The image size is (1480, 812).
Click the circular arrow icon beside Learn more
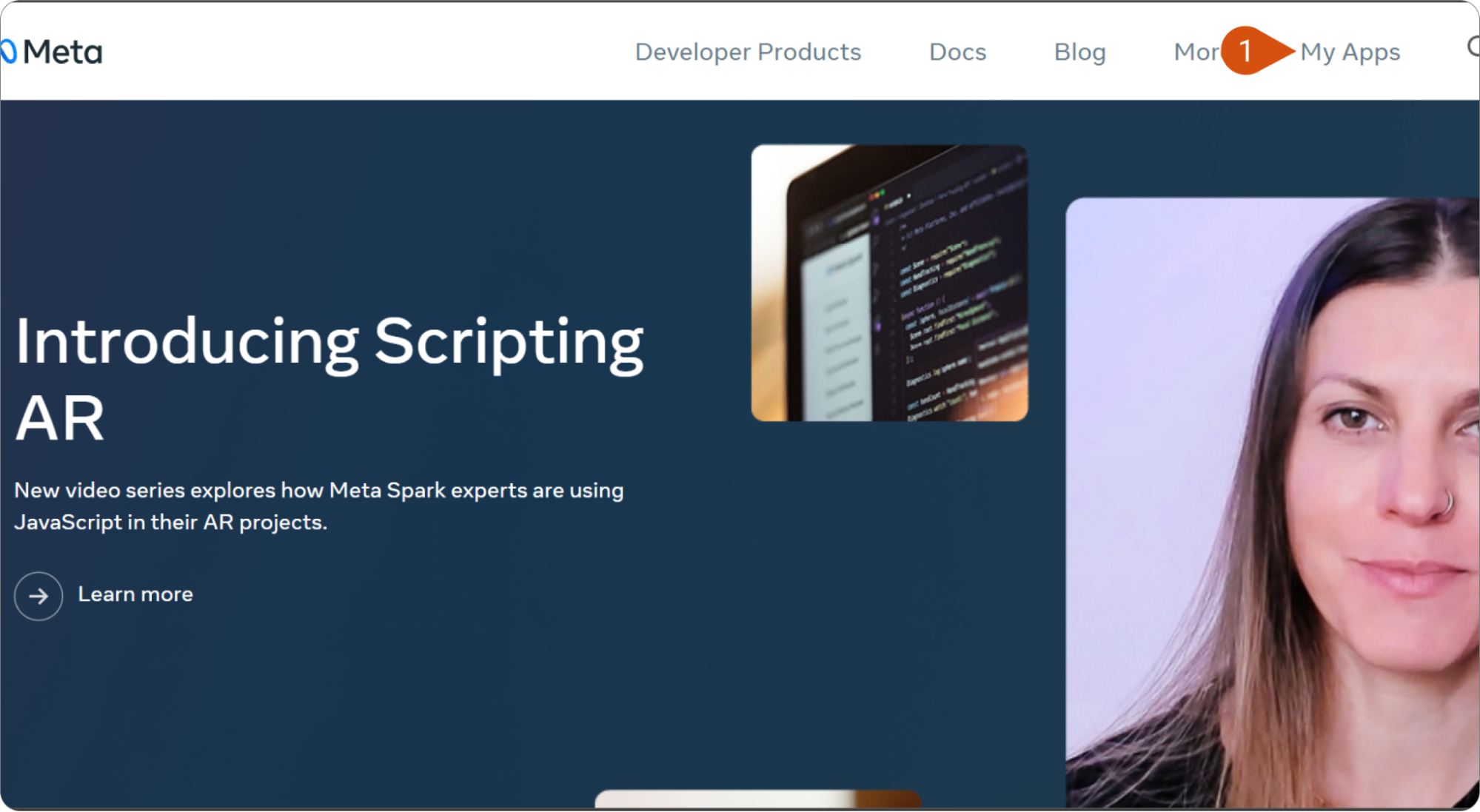point(38,596)
